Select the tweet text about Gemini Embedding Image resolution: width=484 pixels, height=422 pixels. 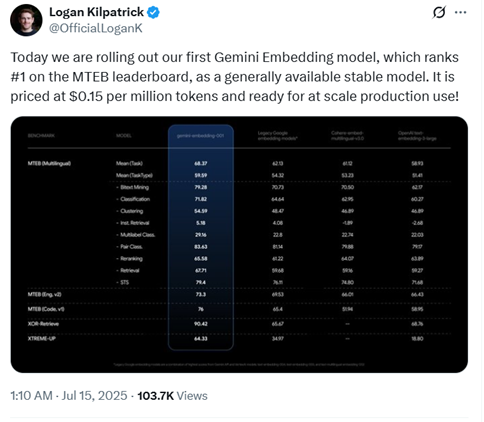pyautogui.click(x=235, y=77)
